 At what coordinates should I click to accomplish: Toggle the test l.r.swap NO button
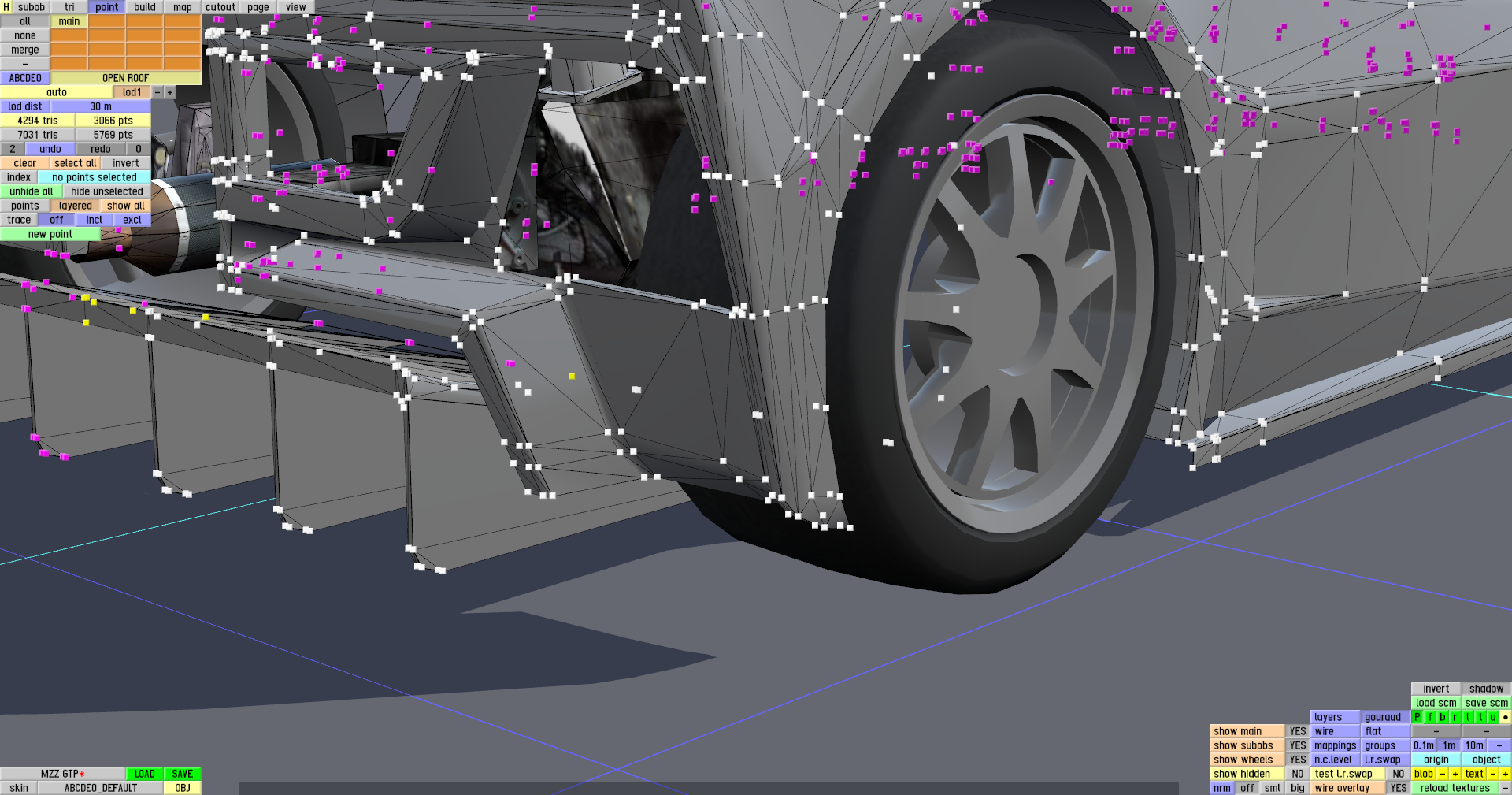click(x=1399, y=774)
